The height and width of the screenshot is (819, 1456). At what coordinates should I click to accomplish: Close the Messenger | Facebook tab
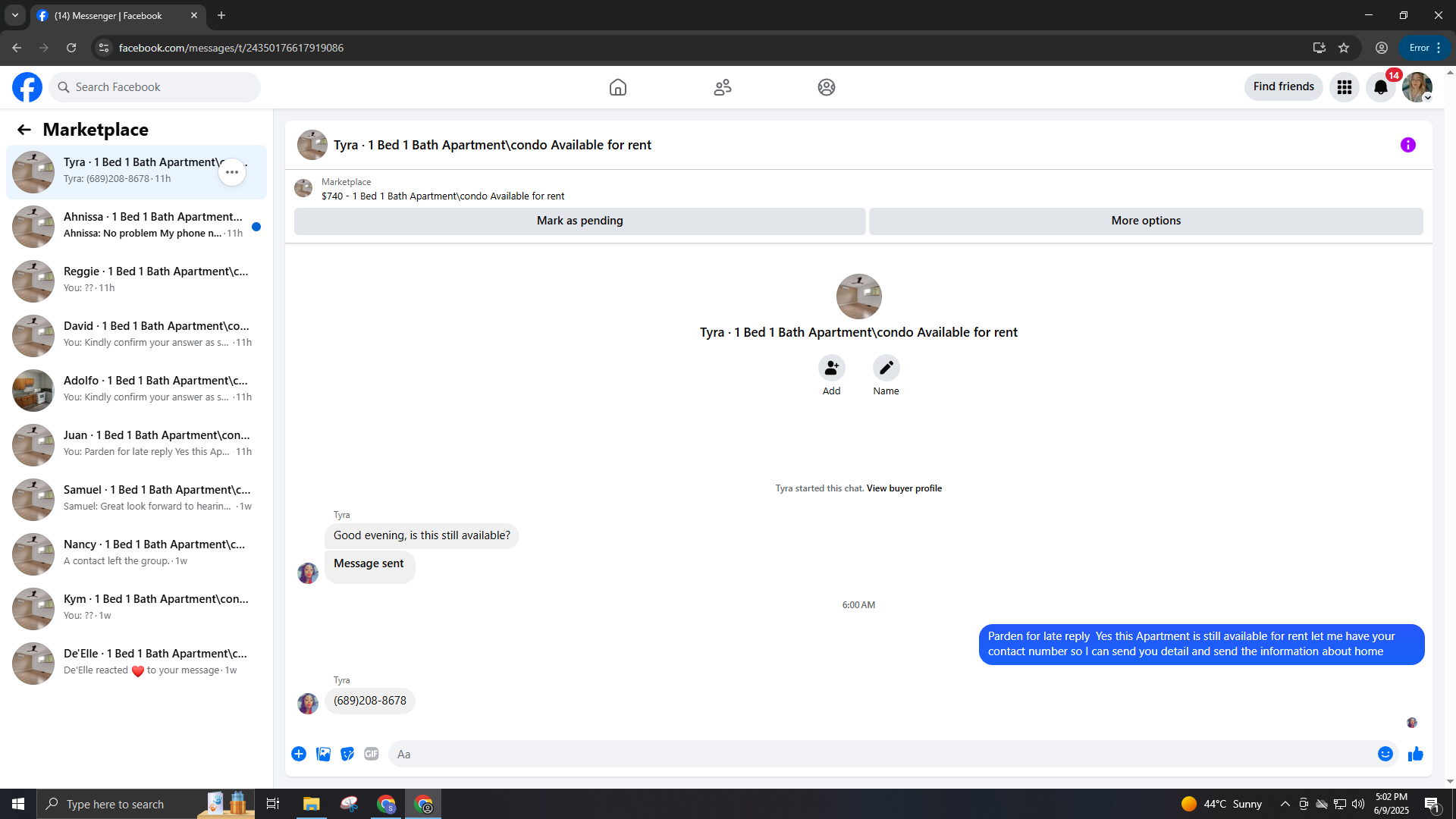point(194,15)
